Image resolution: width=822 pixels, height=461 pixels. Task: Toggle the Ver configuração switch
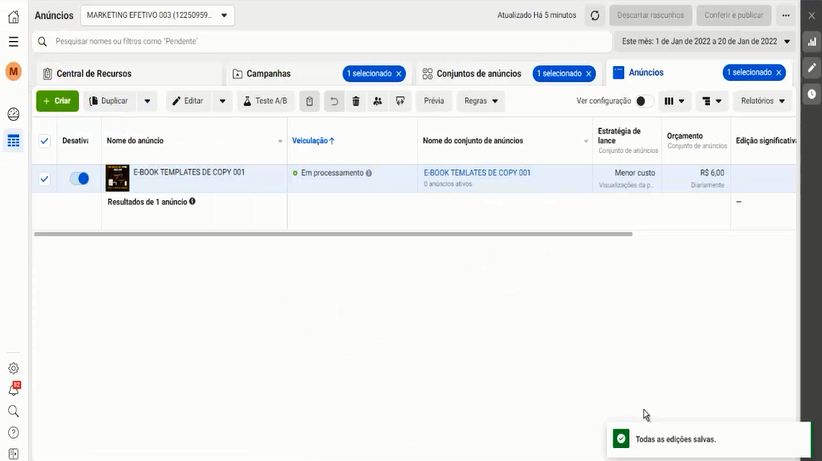point(645,101)
